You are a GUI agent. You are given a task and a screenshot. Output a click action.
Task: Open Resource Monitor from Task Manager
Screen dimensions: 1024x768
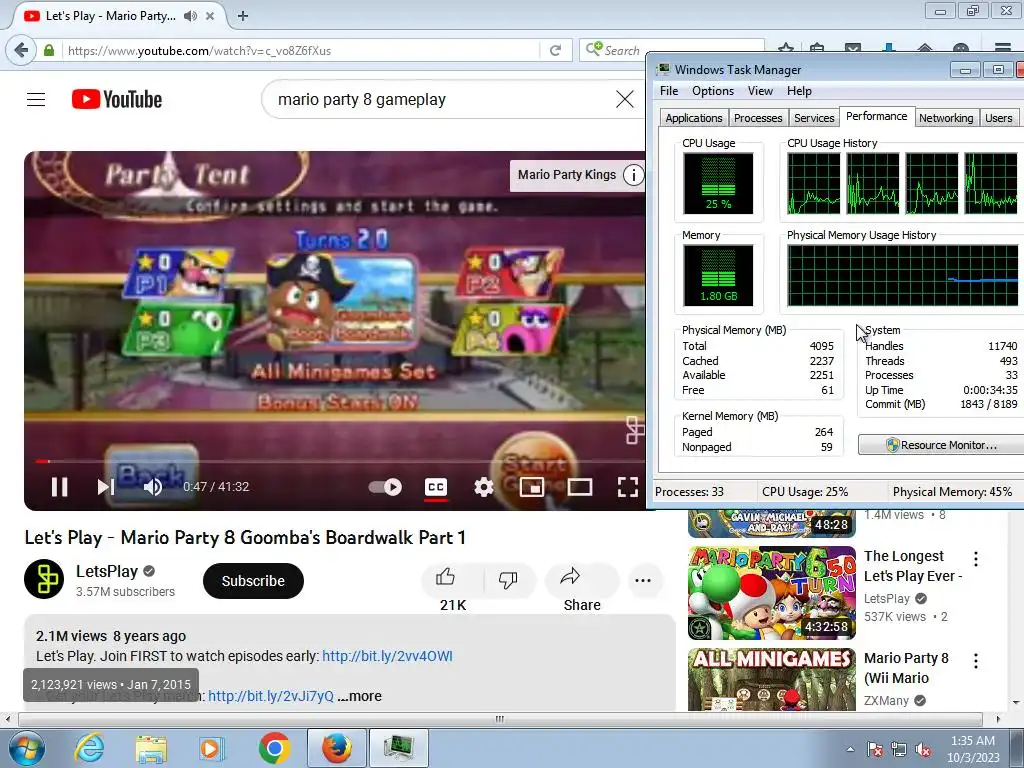tap(941, 445)
